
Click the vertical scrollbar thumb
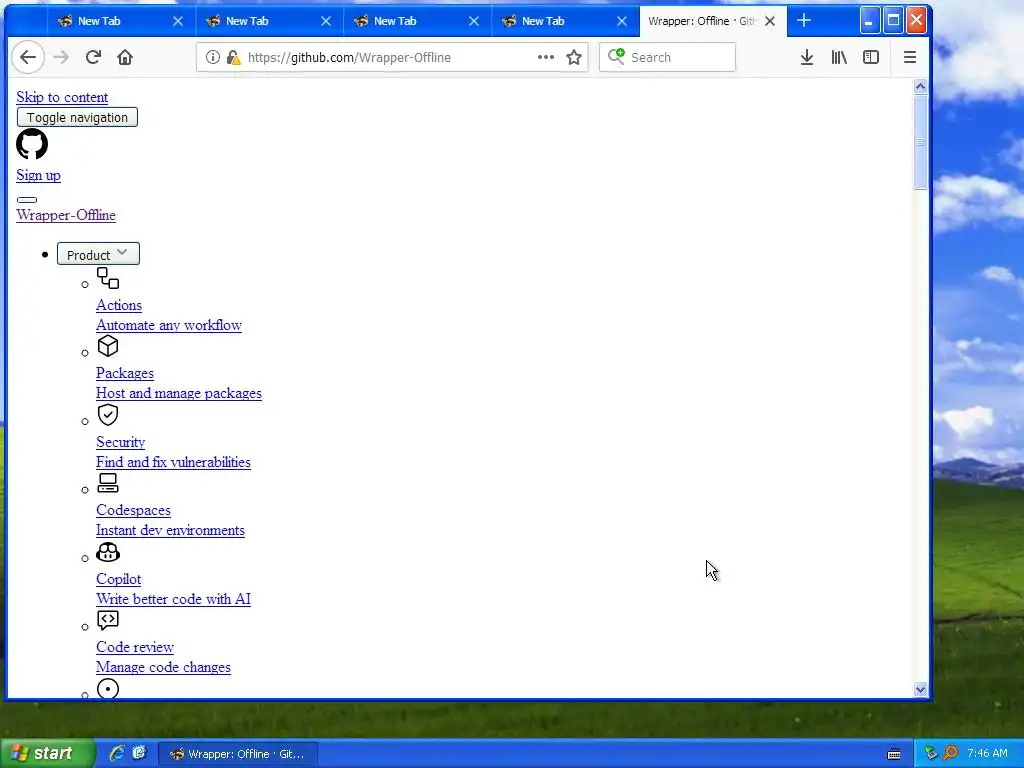click(921, 142)
